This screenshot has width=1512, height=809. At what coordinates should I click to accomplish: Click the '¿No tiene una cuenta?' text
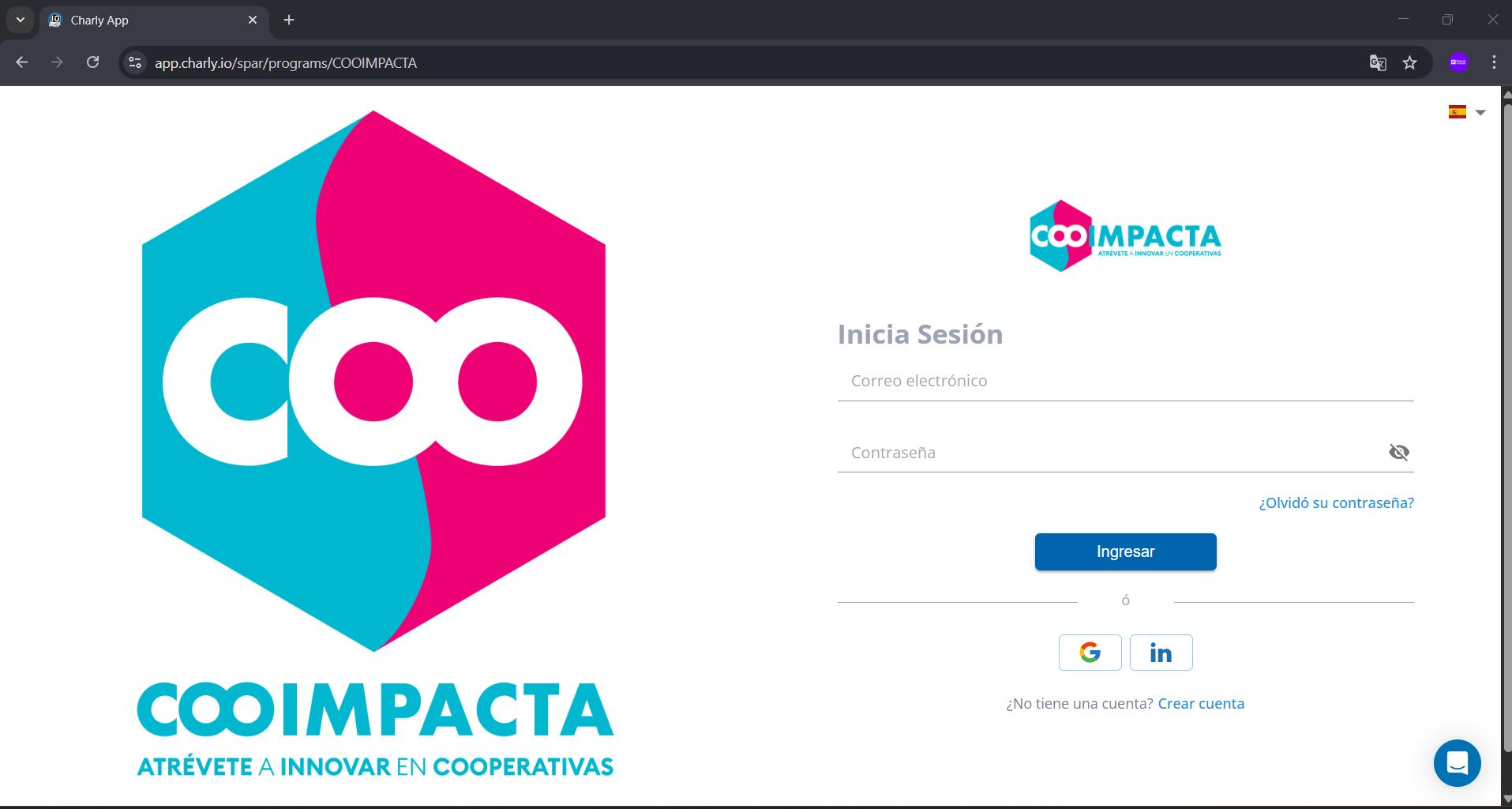click(1079, 703)
